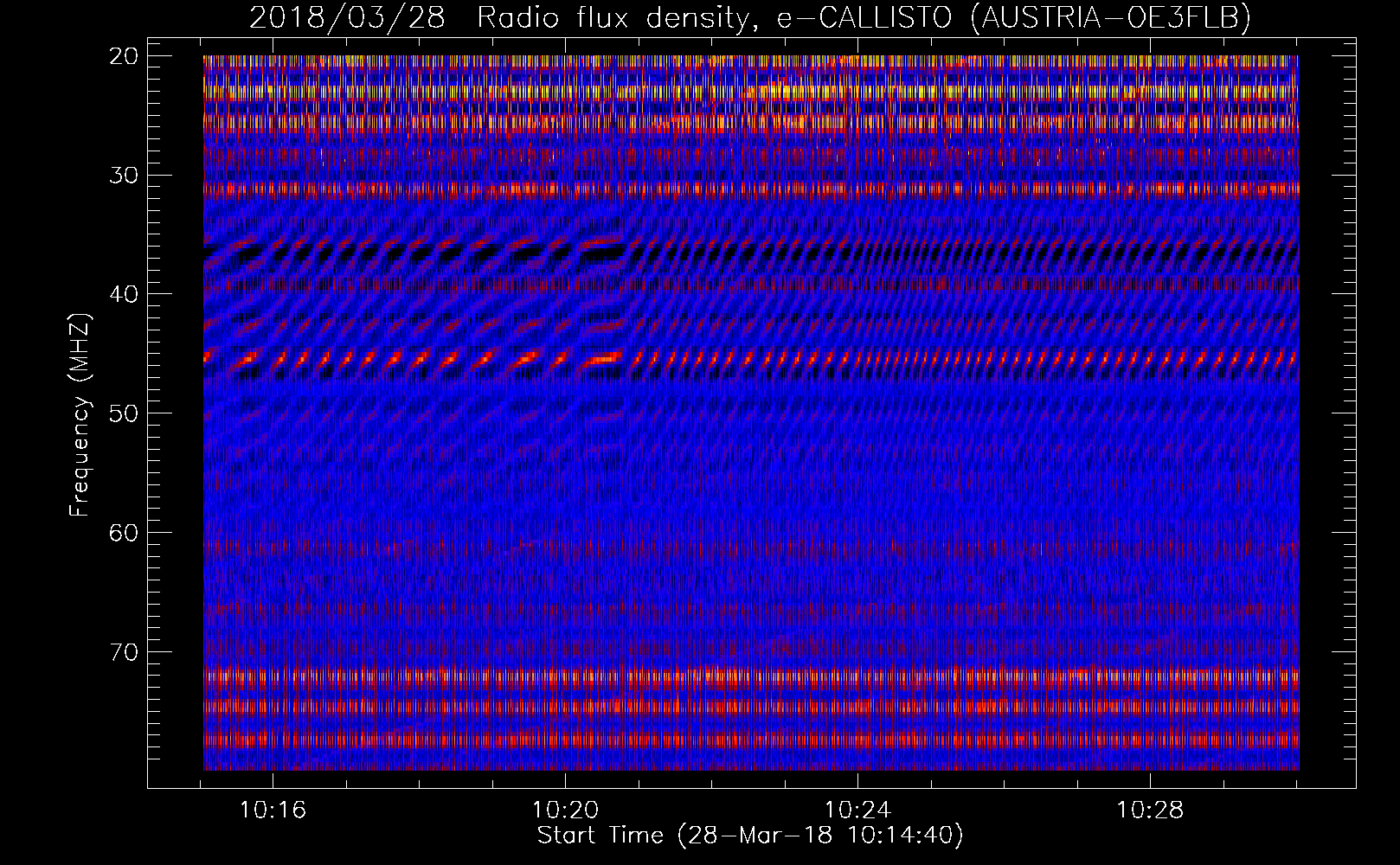Click the frequency tick label '50'
1400x865 pixels.
click(x=124, y=413)
